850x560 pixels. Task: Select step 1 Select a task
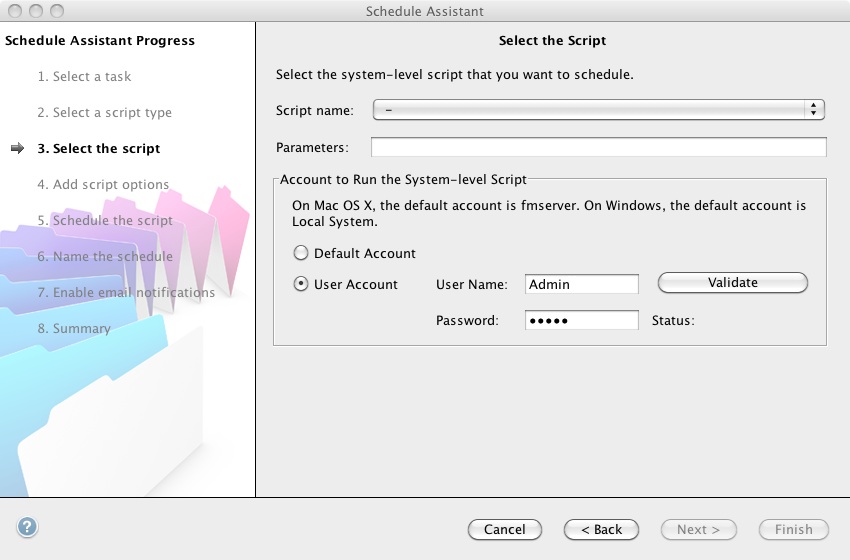point(84,77)
